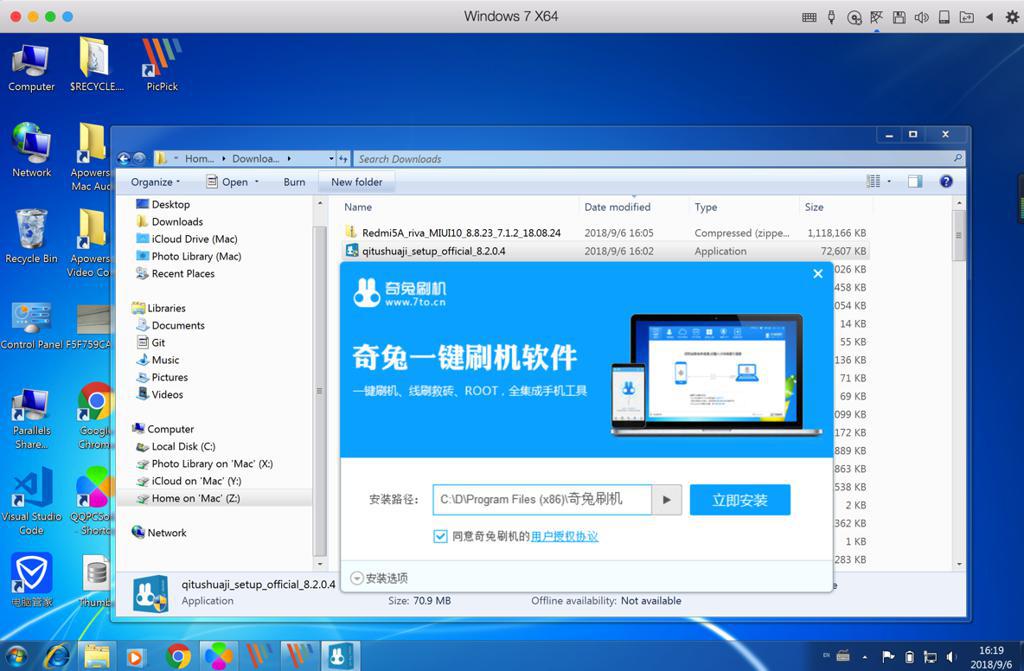The image size is (1024, 671).
Task: Expand the 安装选项 install options
Action: click(x=379, y=578)
